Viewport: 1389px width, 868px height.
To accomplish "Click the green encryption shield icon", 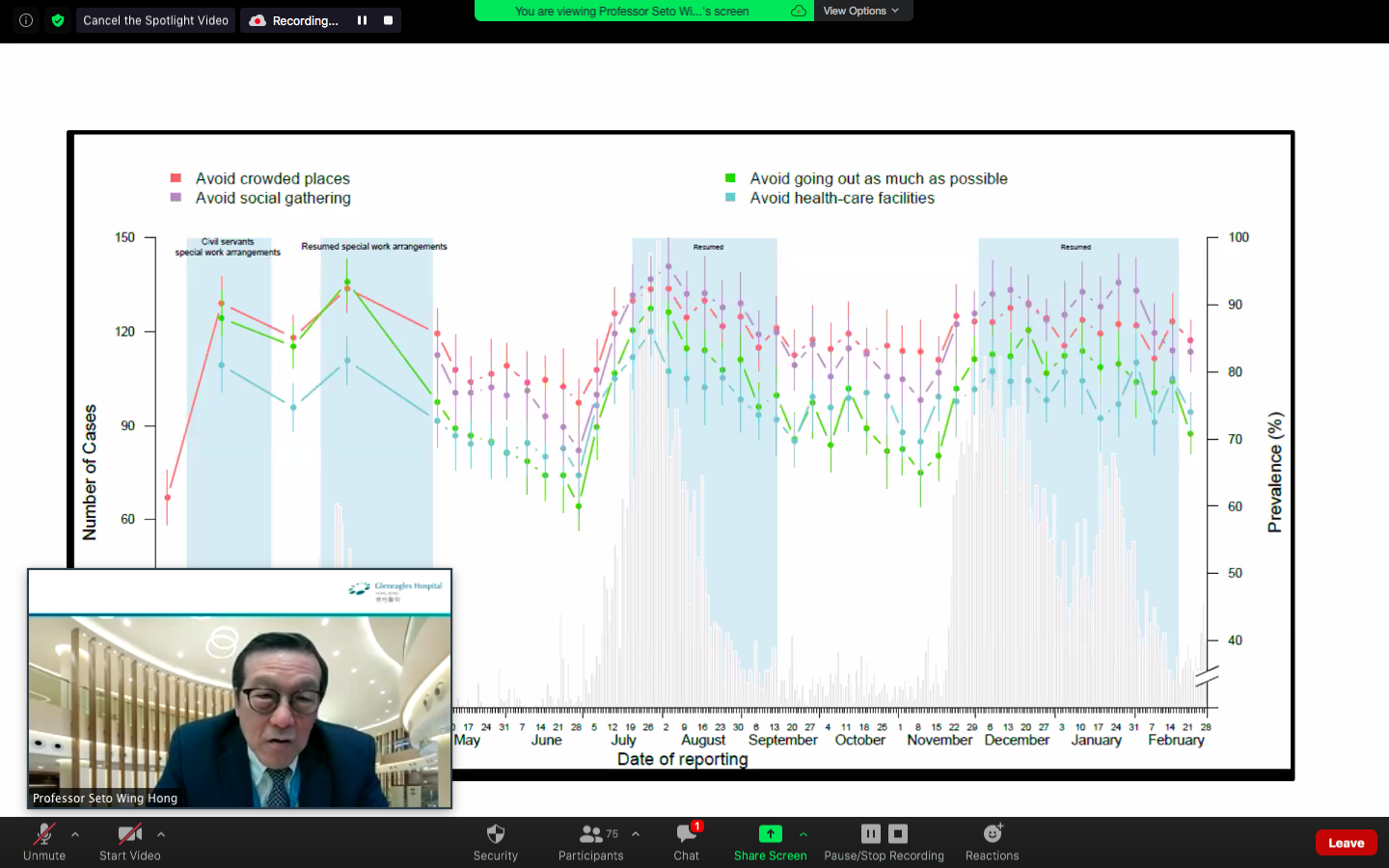I will (x=58, y=20).
